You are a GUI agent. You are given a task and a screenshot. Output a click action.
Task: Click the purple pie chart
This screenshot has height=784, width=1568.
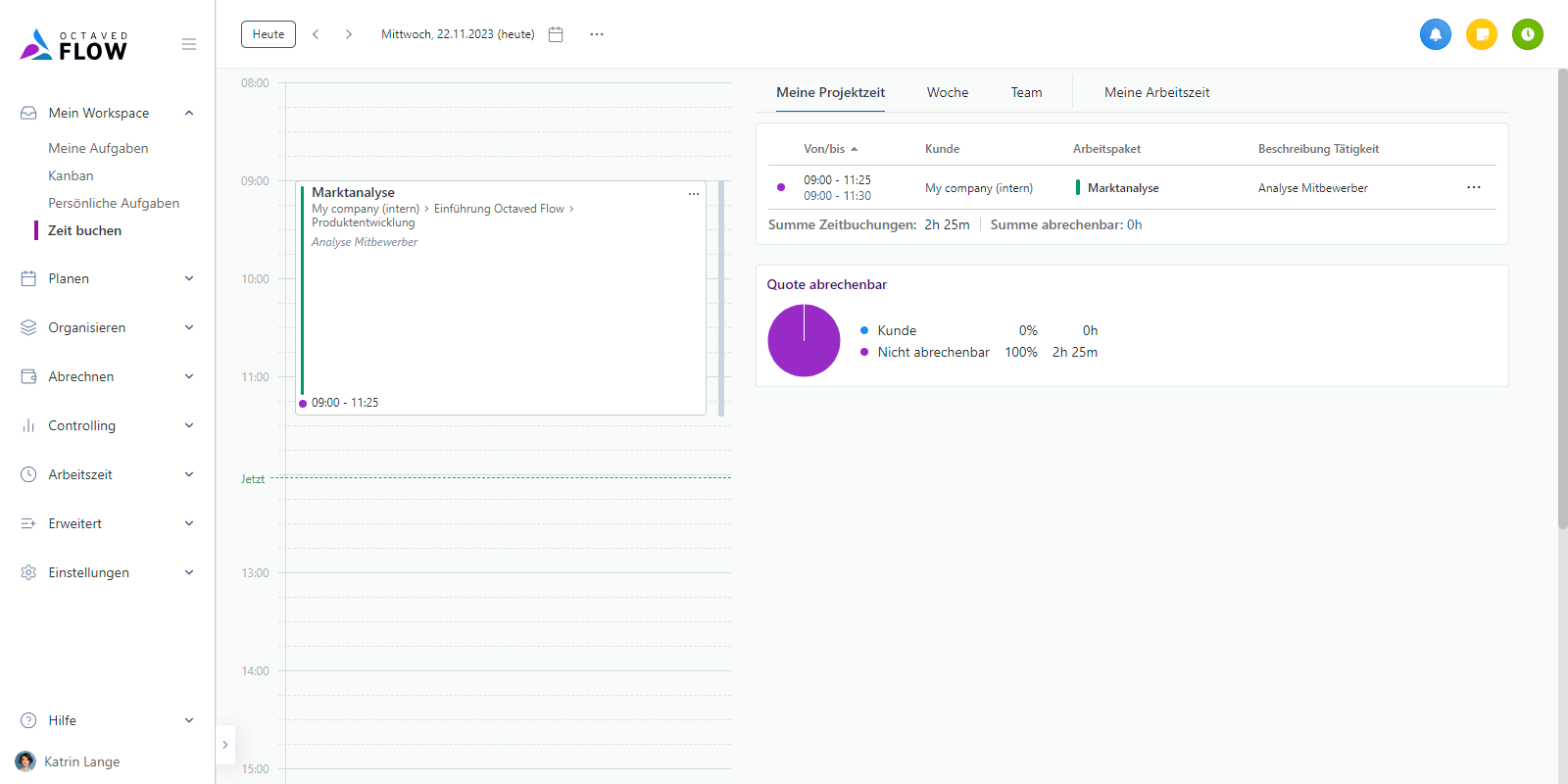[x=804, y=341]
